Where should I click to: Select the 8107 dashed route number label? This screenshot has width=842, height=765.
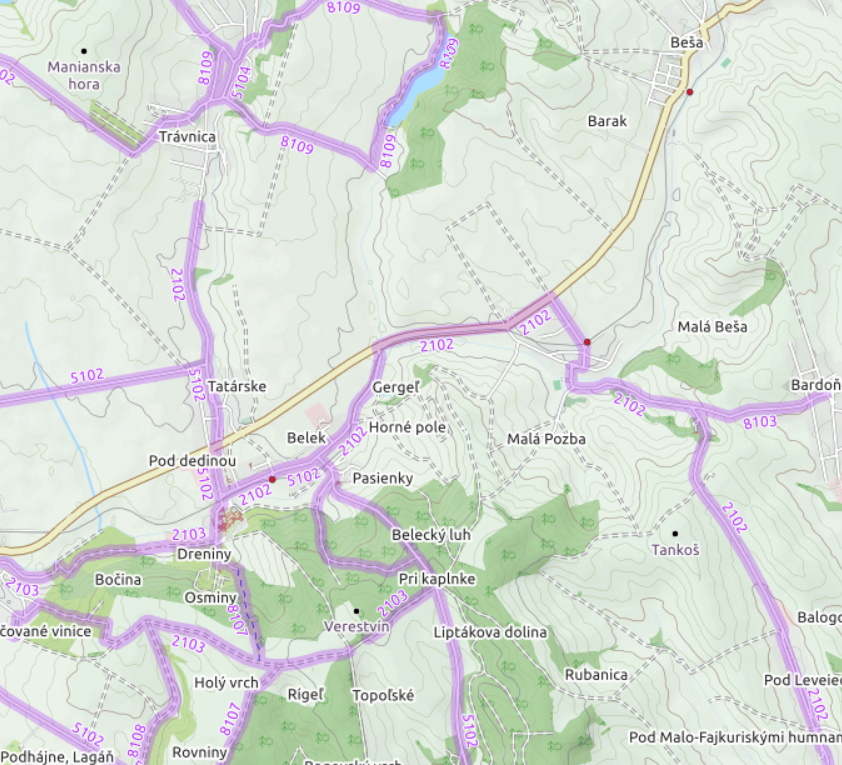[x=237, y=621]
